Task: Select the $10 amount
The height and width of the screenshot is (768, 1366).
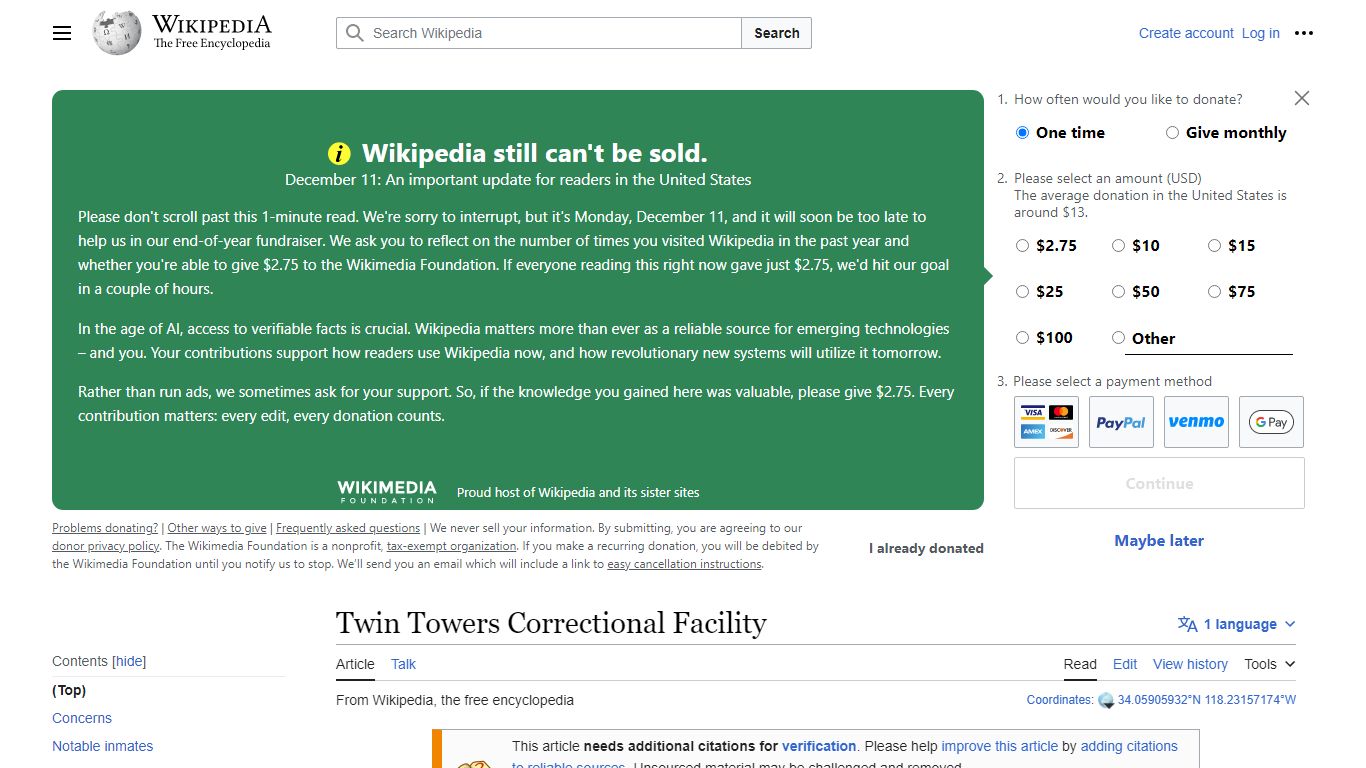Action: coord(1118,246)
